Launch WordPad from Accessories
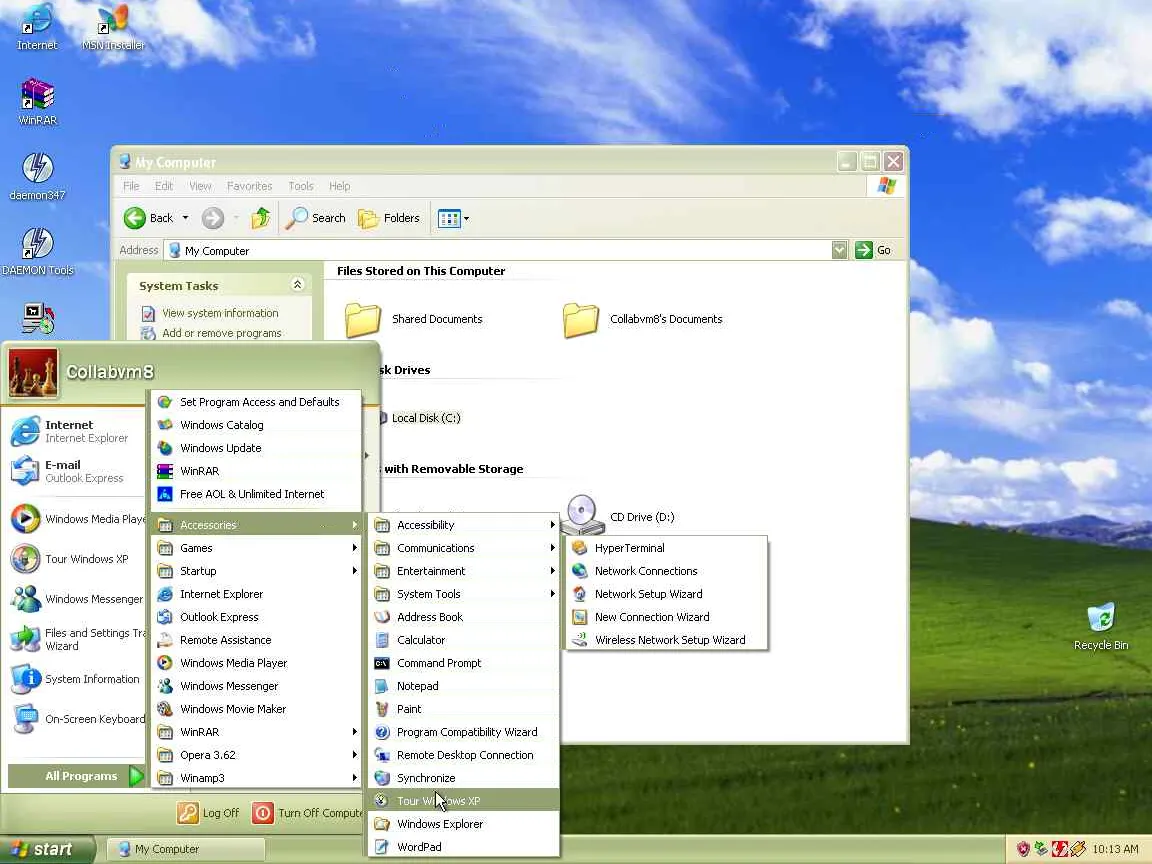The height and width of the screenshot is (864, 1152). (464, 847)
